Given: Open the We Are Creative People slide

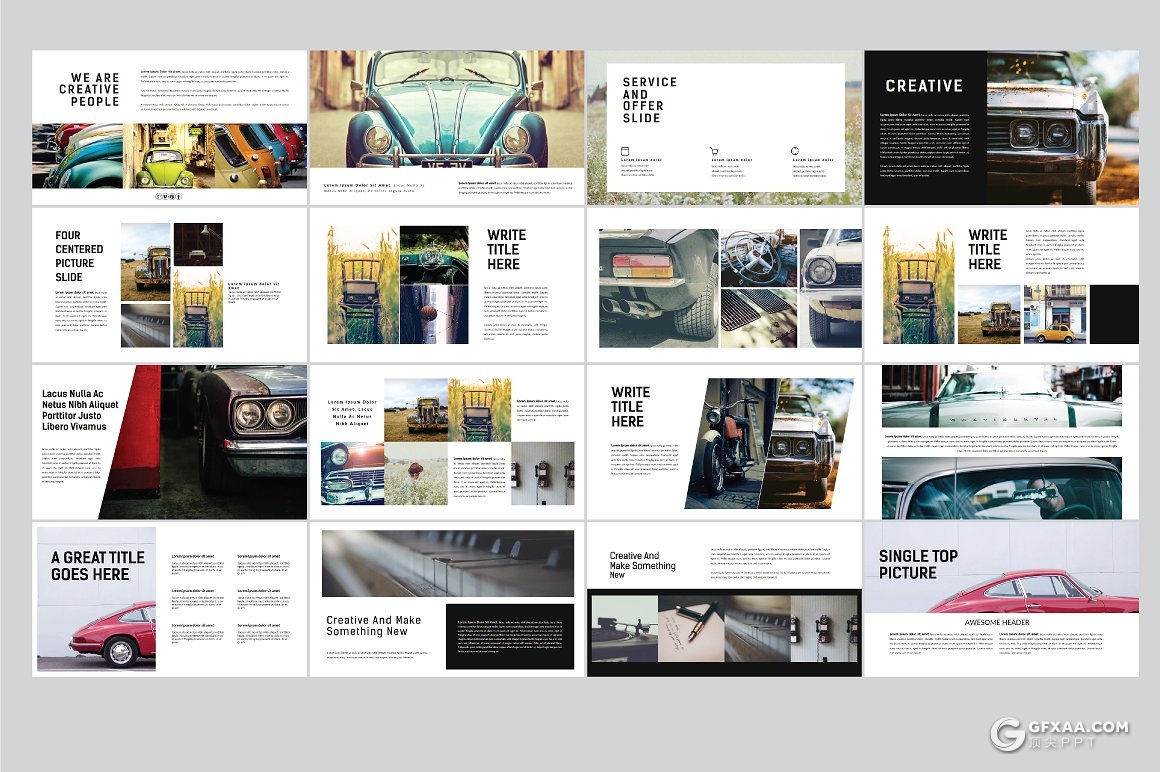Looking at the screenshot, I should tap(169, 127).
